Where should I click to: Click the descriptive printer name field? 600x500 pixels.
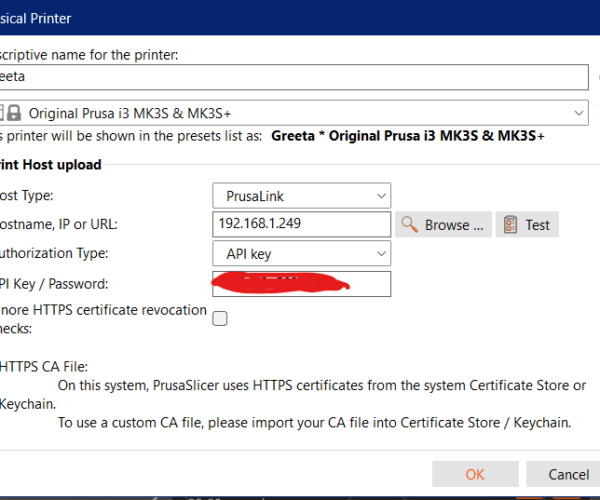pos(294,77)
